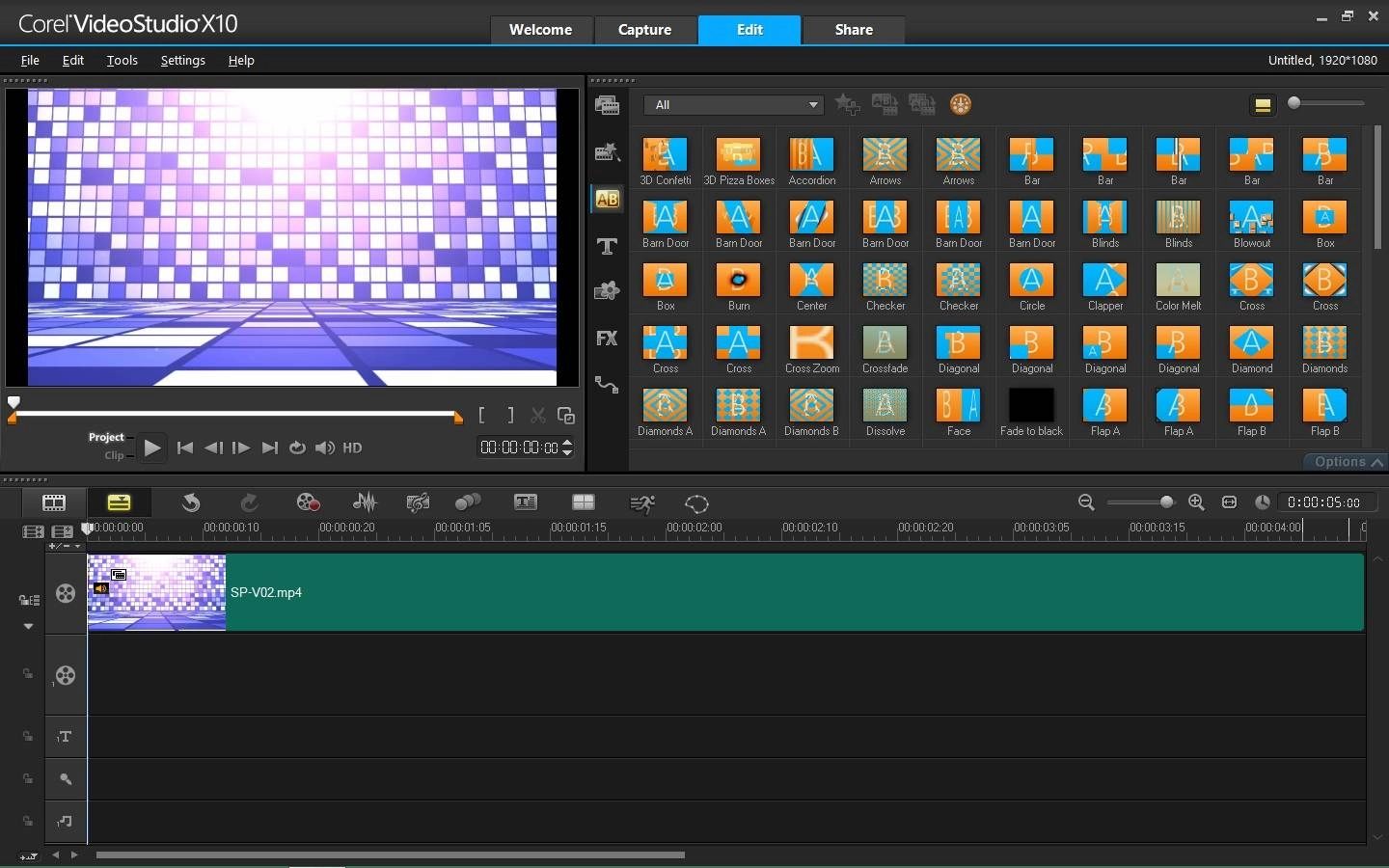Image resolution: width=1389 pixels, height=868 pixels.
Task: Toggle the overlay track lock icon
Action: 28,673
